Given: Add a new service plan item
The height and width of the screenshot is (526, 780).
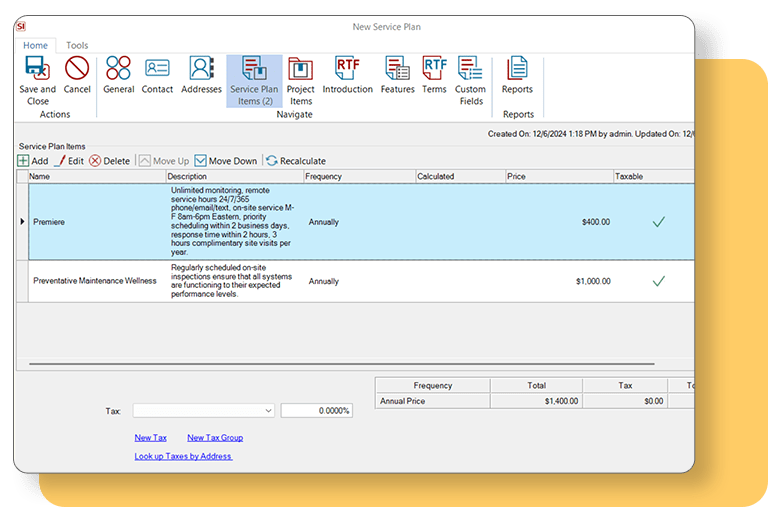Looking at the screenshot, I should 33,161.
